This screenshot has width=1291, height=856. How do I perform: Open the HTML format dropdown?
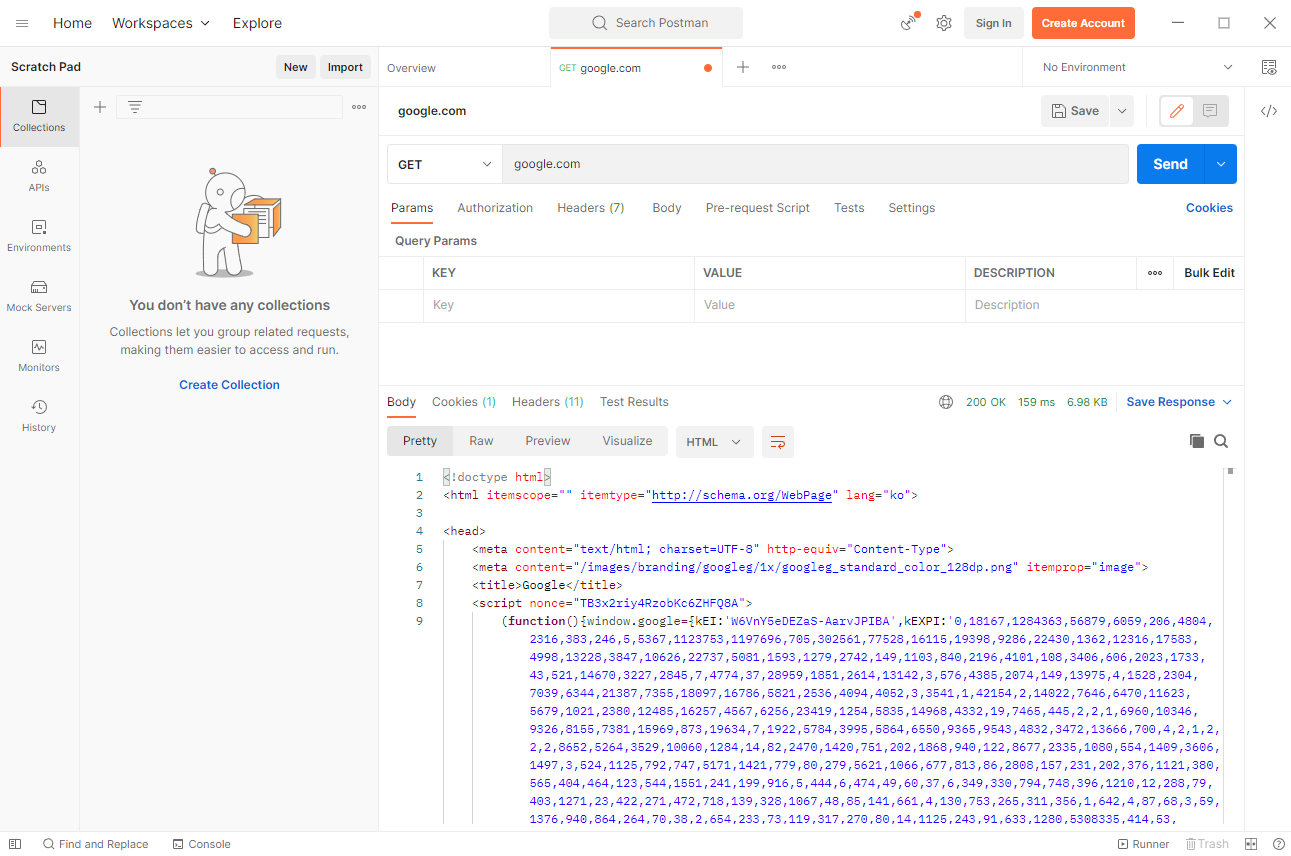715,442
